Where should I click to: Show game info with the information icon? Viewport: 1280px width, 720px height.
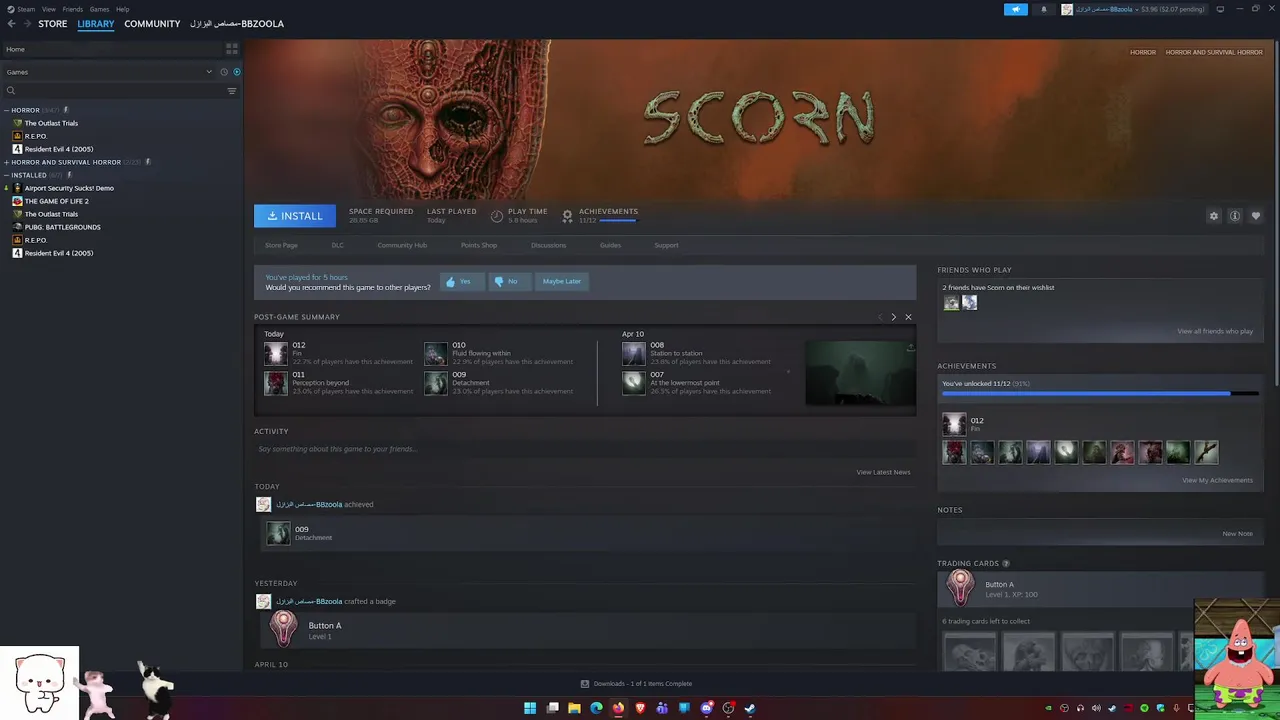1235,216
